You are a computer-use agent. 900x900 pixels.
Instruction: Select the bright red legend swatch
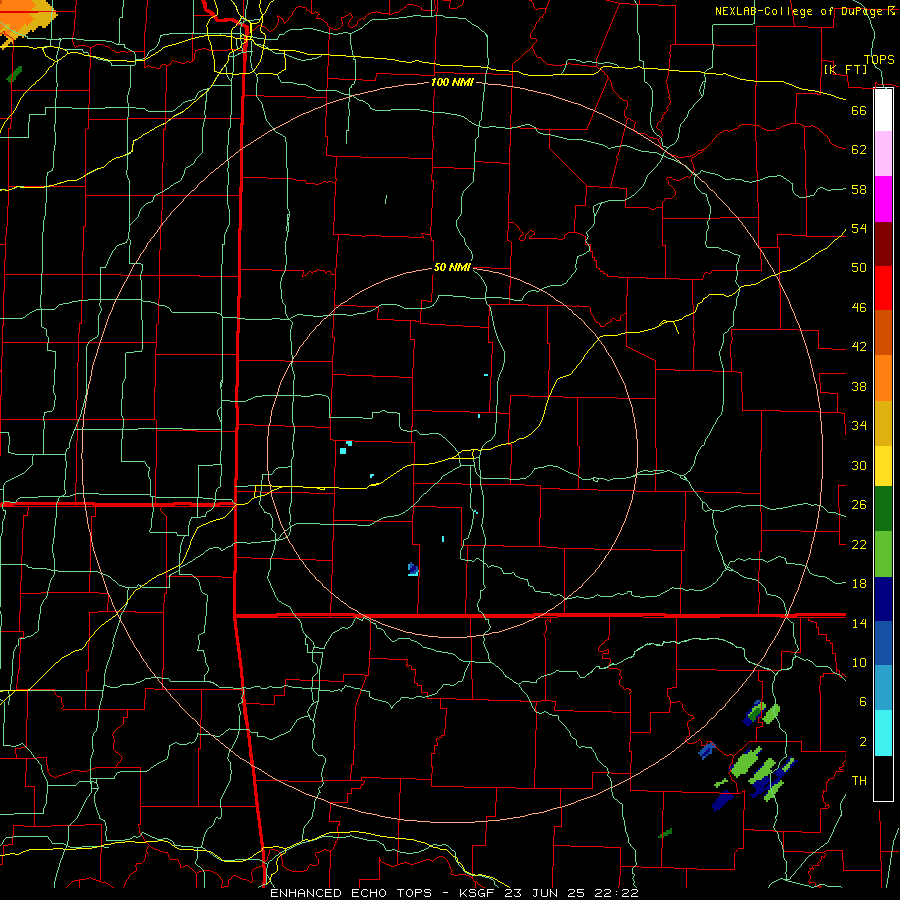[883, 288]
